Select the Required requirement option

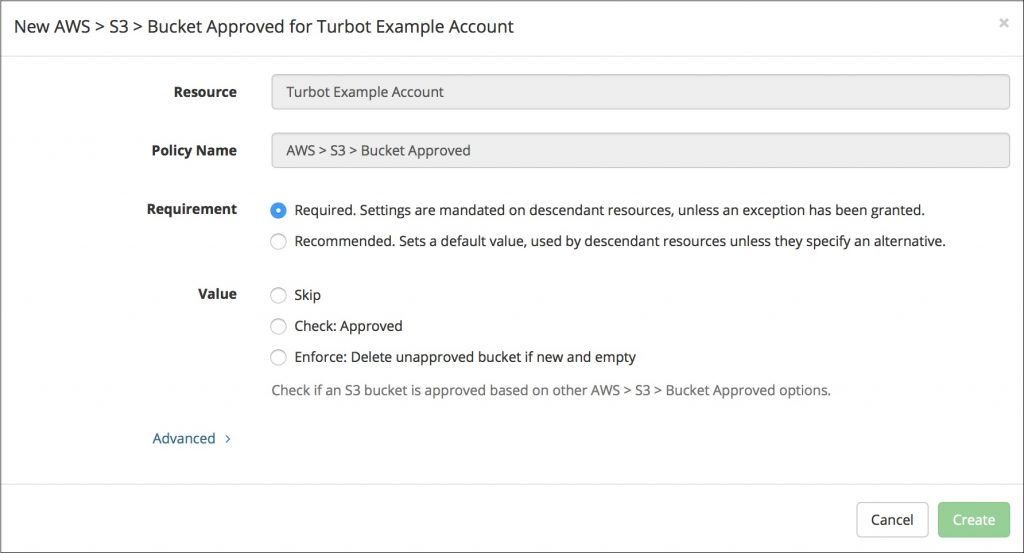(278, 210)
